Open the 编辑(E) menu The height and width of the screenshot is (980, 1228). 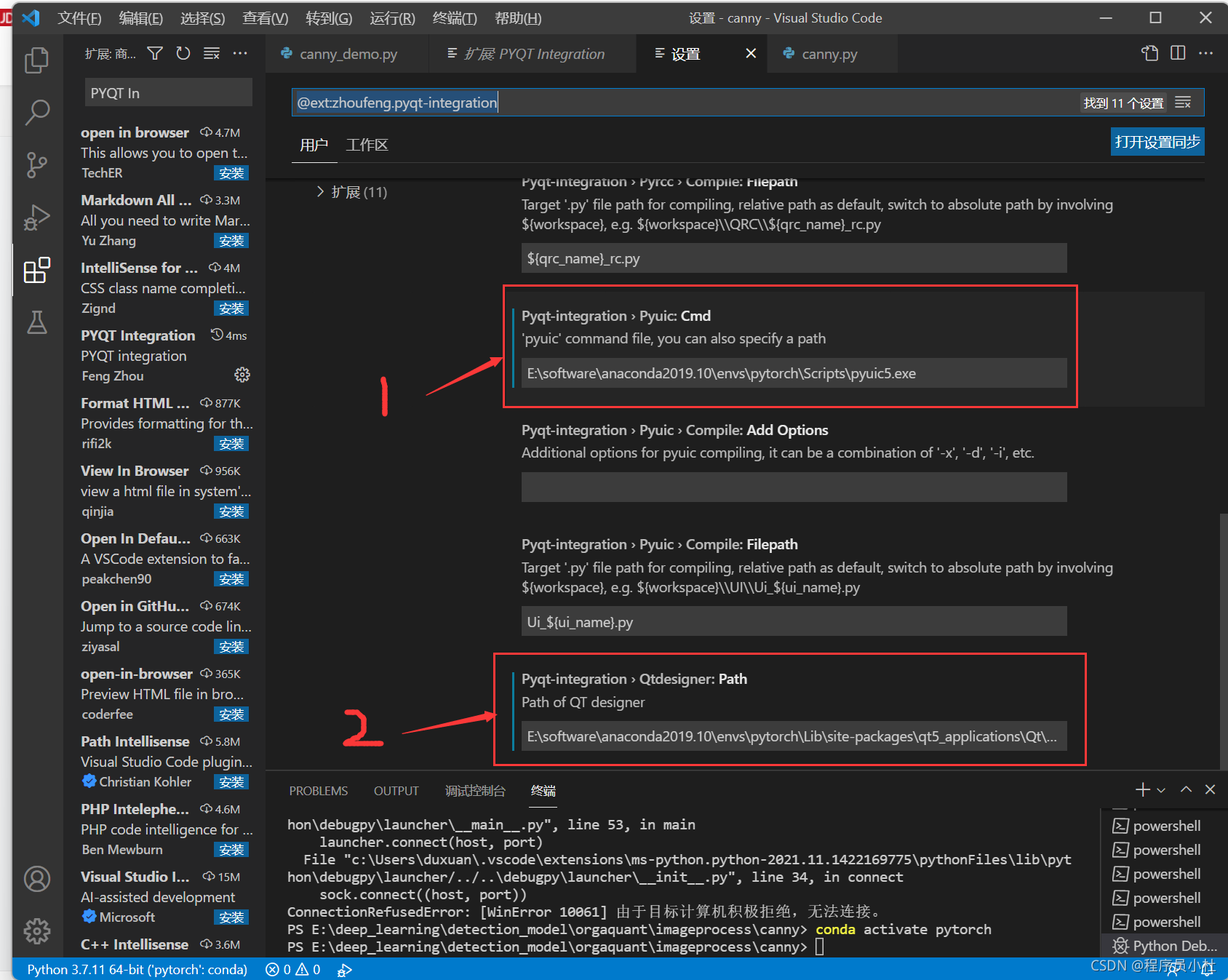coord(140,18)
